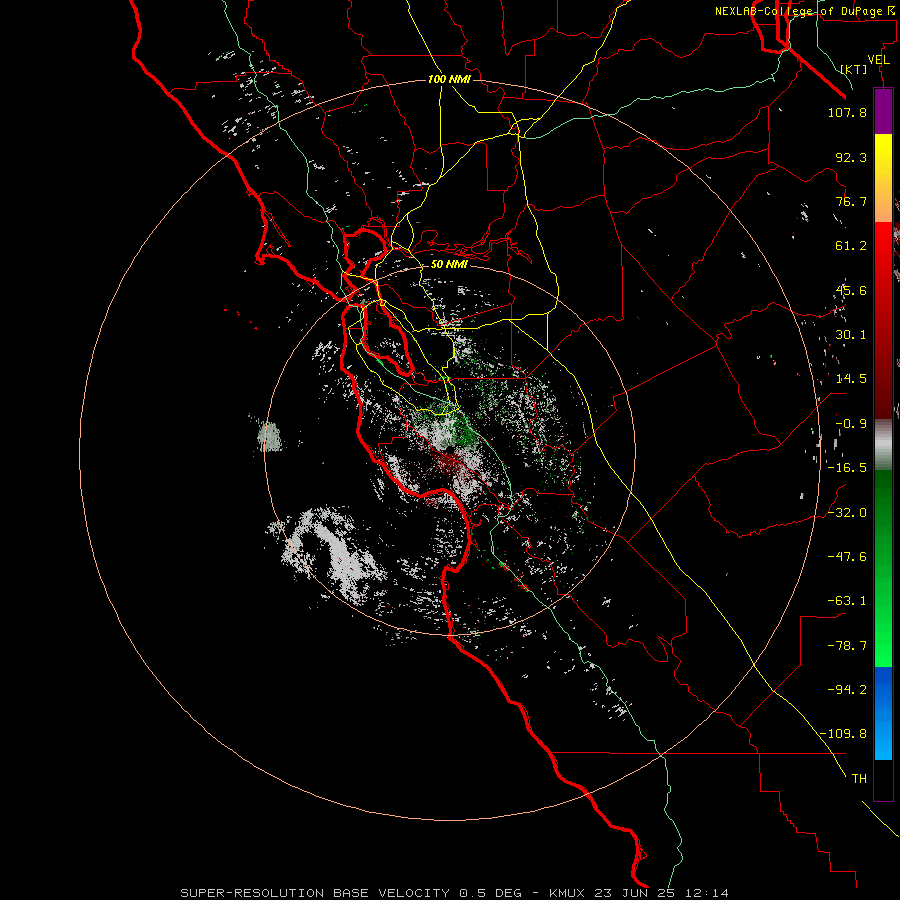Click the small isolated gray echo west of the coast
The height and width of the screenshot is (900, 900).
coord(270,437)
